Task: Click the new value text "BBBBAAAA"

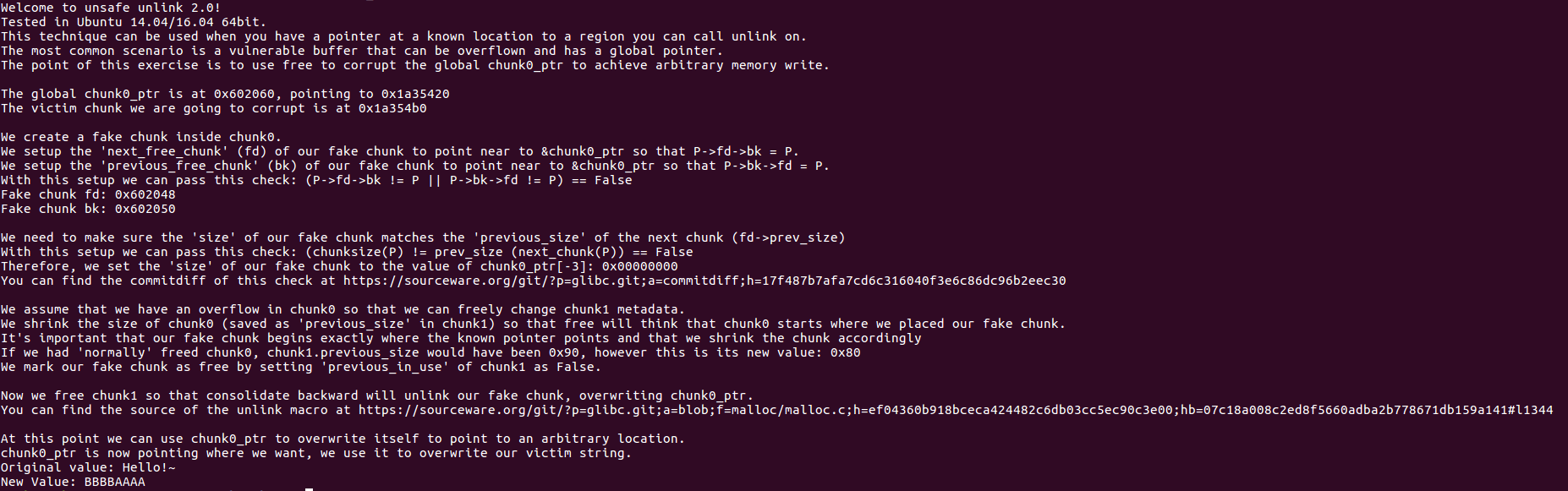Action: 115,482
